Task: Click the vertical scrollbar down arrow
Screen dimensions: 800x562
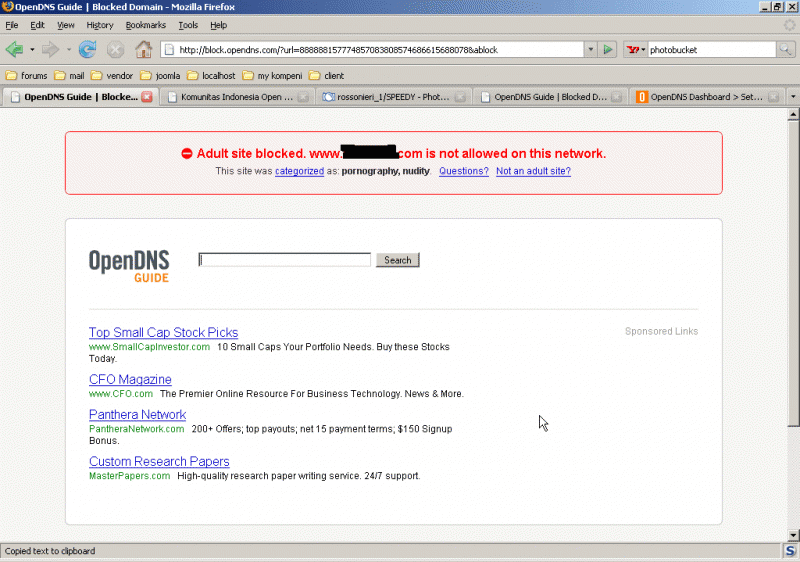Action: (x=793, y=535)
